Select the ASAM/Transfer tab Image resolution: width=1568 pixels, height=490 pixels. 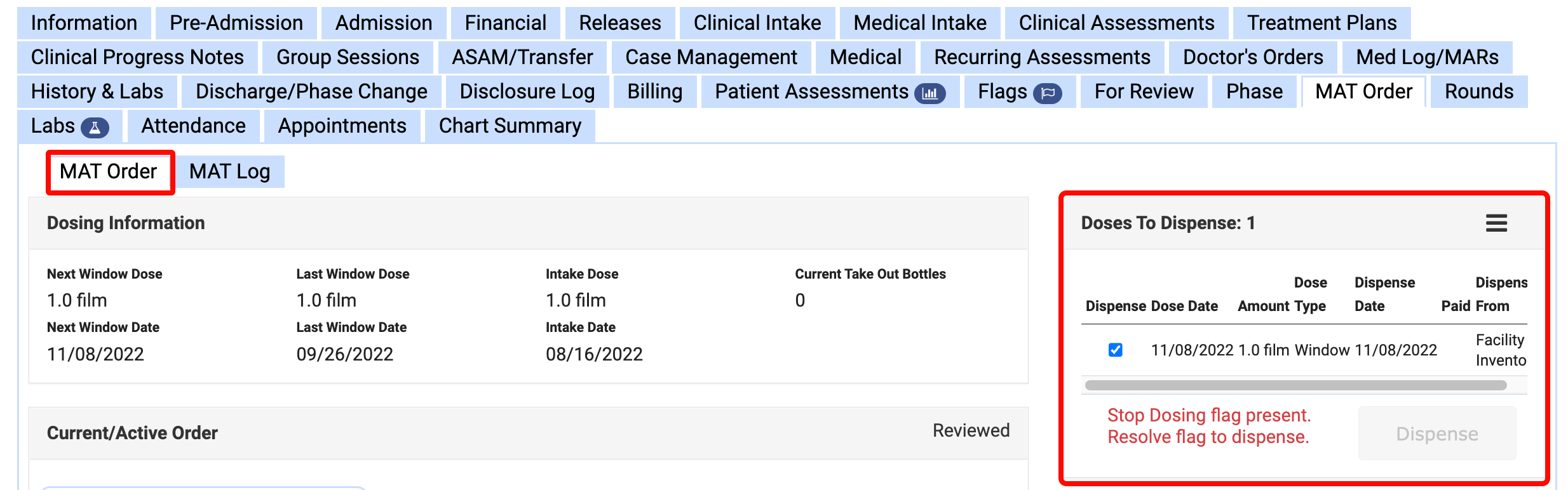pos(522,57)
